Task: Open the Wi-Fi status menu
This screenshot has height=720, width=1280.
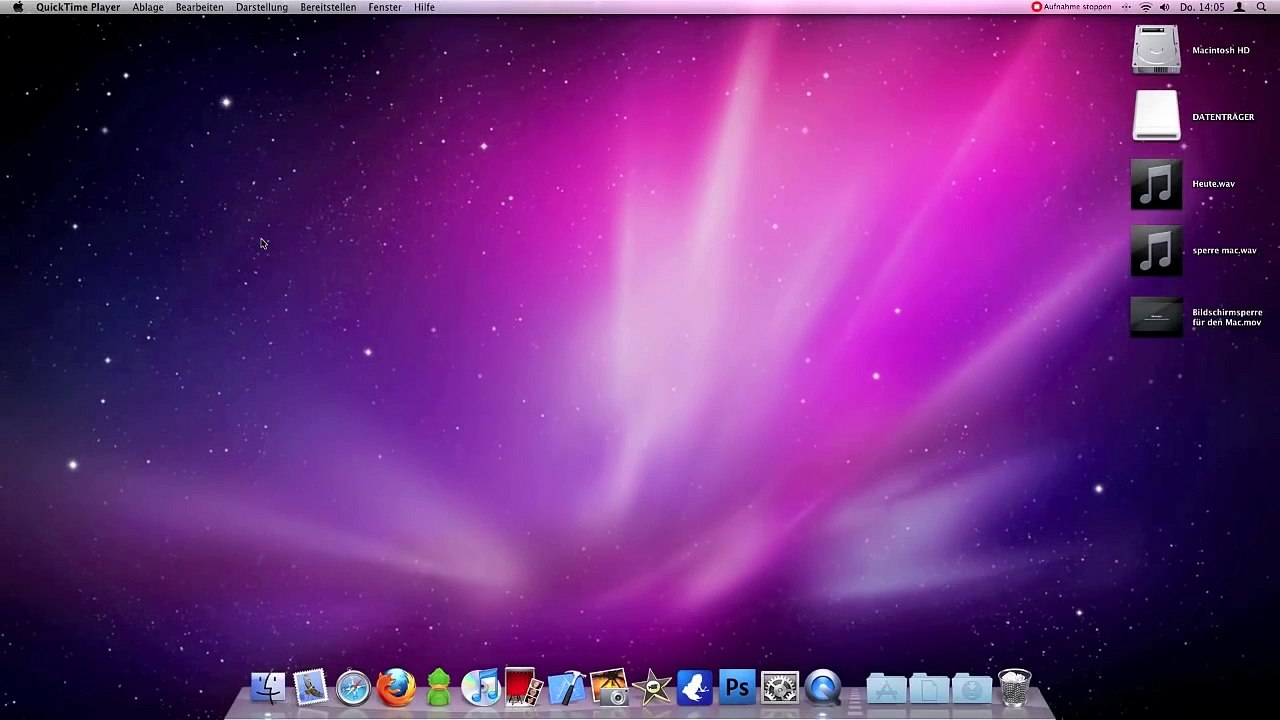Action: point(1146,7)
